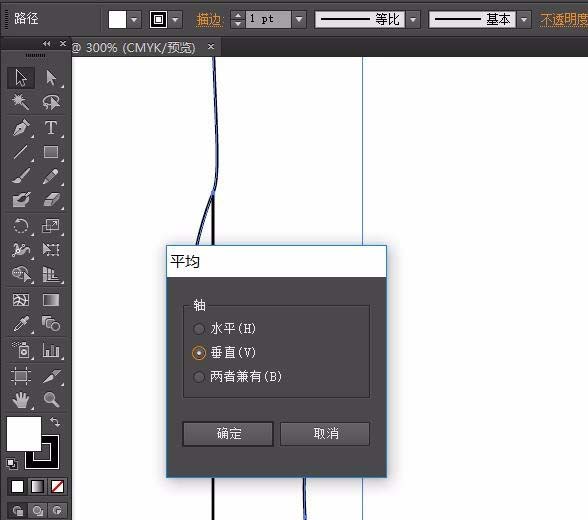Open the 等比 width profile dropdown
588x520 pixels.
pyautogui.click(x=413, y=19)
